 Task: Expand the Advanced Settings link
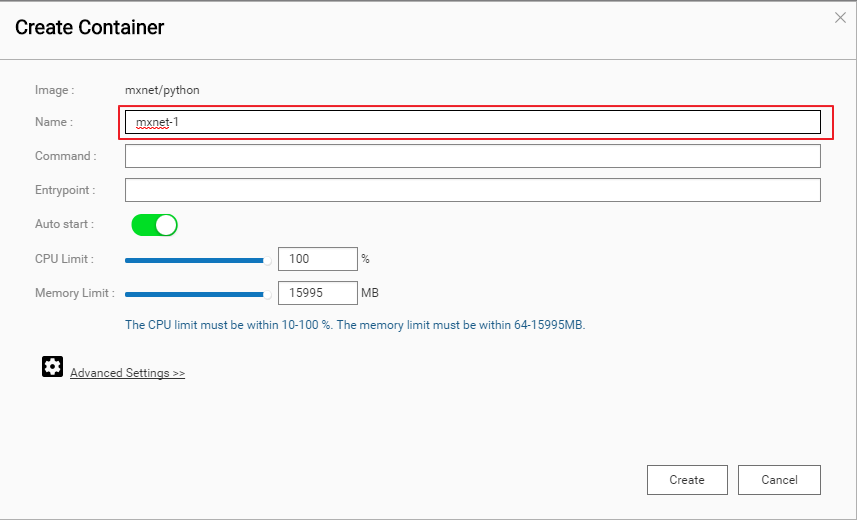[127, 373]
